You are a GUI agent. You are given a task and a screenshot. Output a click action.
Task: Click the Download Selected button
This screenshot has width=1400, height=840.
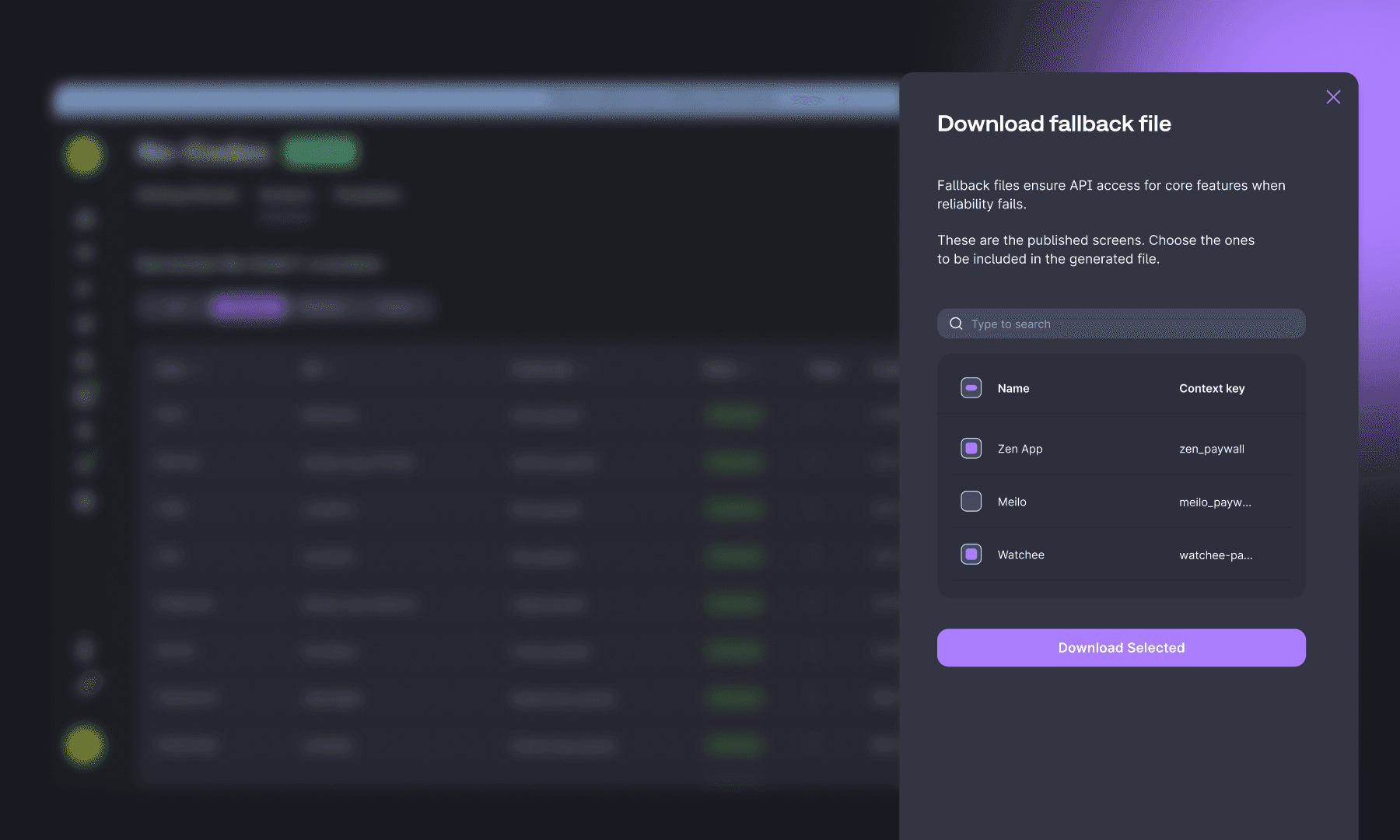click(1120, 647)
